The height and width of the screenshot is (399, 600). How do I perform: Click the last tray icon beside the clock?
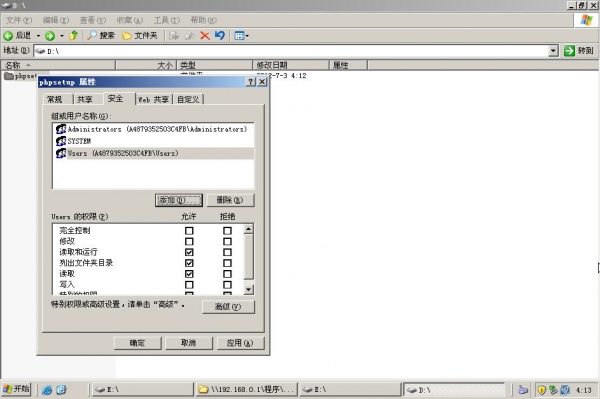coord(565,389)
